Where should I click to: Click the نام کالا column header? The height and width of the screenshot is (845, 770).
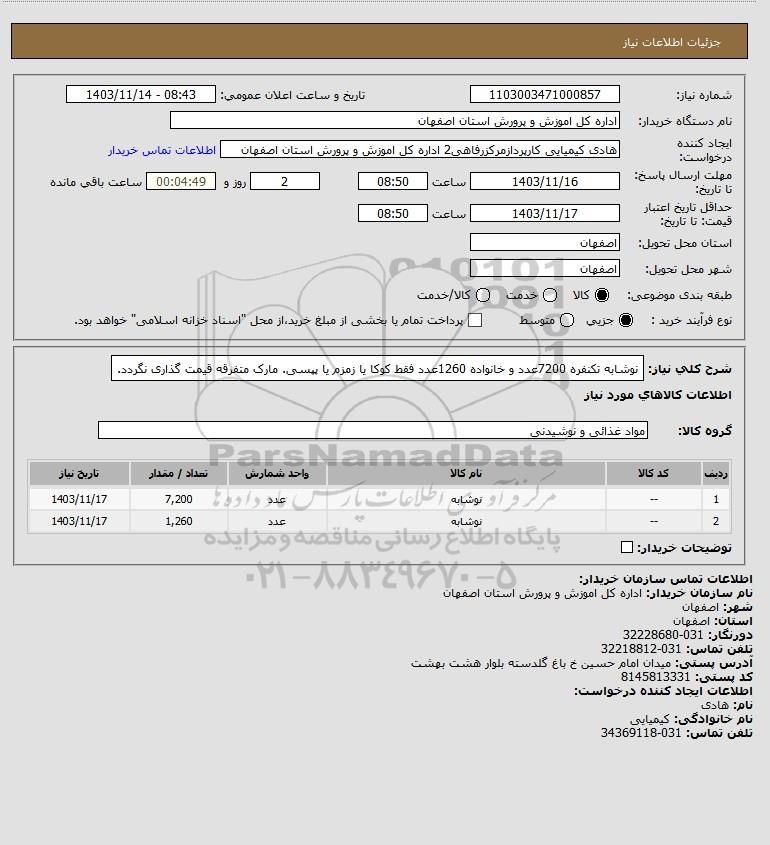point(466,473)
